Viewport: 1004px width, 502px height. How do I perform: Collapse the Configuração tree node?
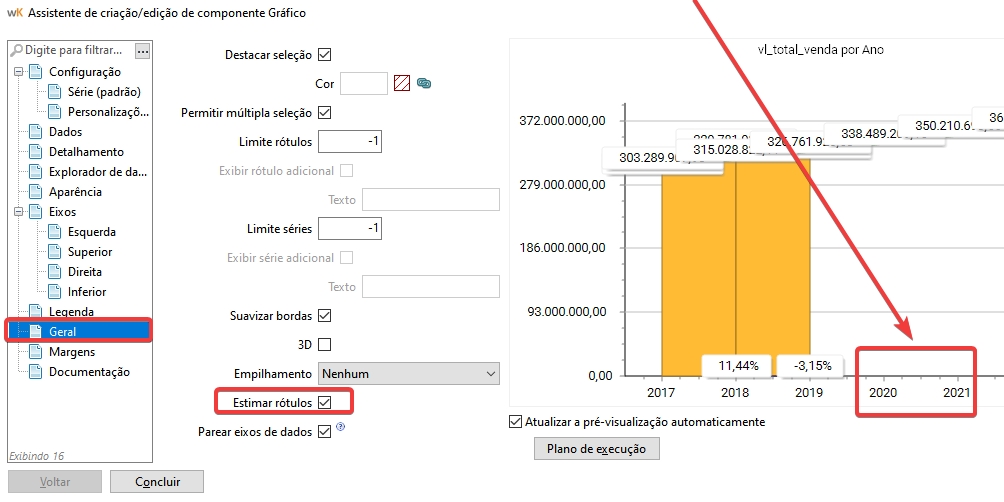[18, 72]
